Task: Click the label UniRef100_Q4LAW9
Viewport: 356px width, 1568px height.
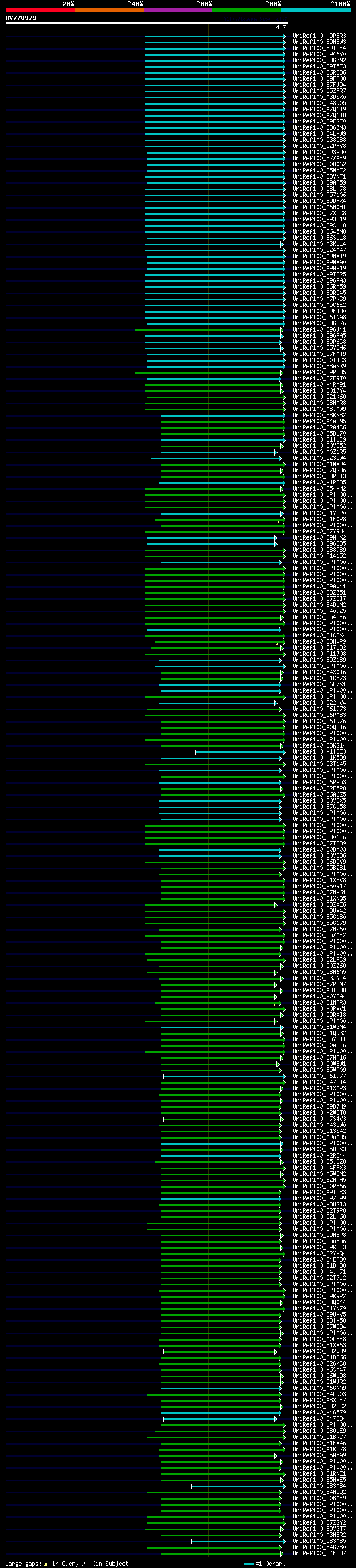Action: [319, 133]
